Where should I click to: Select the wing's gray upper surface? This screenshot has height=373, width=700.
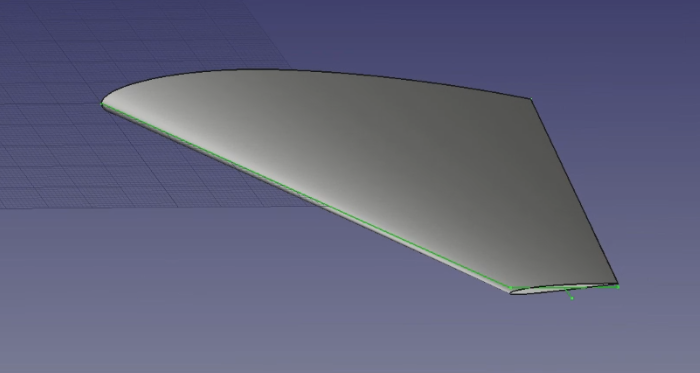[357, 156]
